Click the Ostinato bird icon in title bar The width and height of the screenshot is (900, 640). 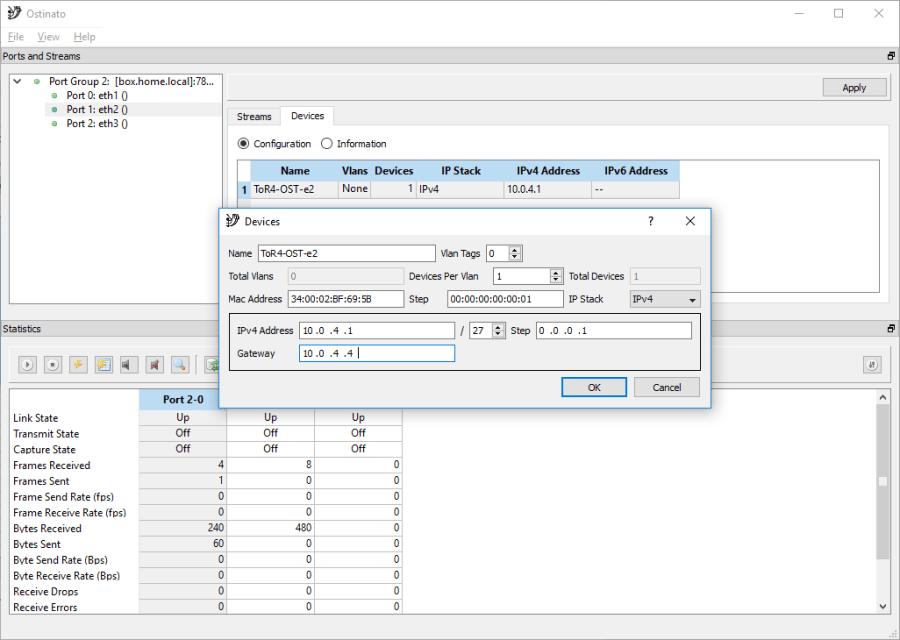tap(14, 13)
